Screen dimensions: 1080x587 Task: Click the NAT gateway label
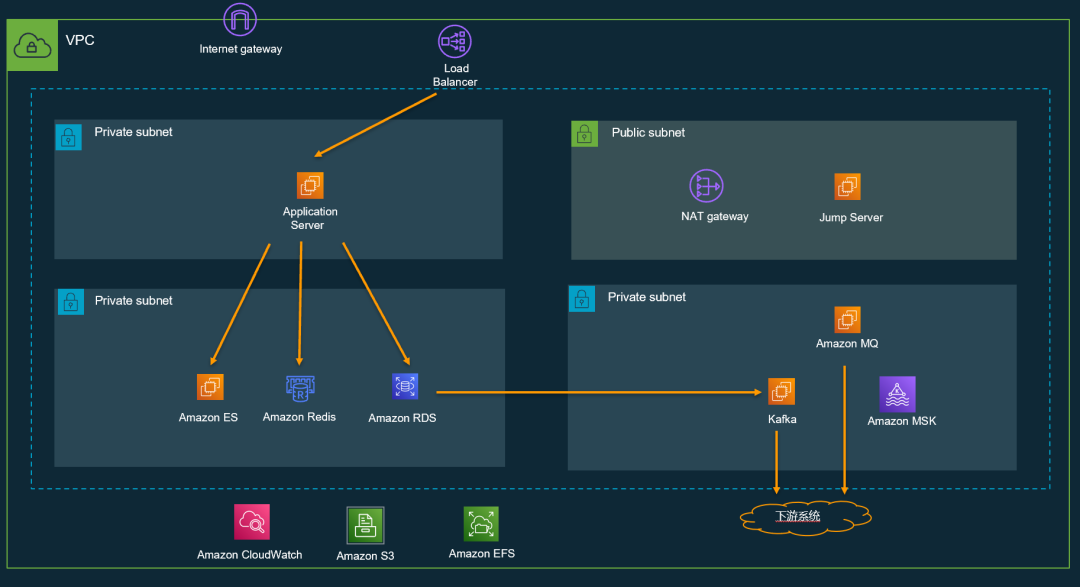[x=714, y=216]
